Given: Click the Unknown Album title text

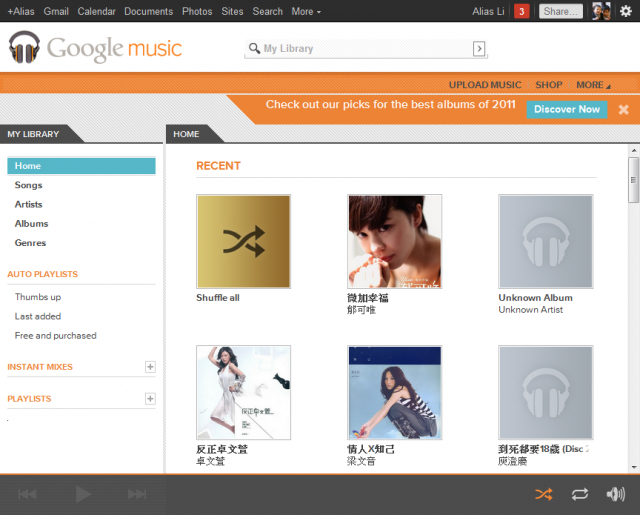Looking at the screenshot, I should (x=536, y=297).
